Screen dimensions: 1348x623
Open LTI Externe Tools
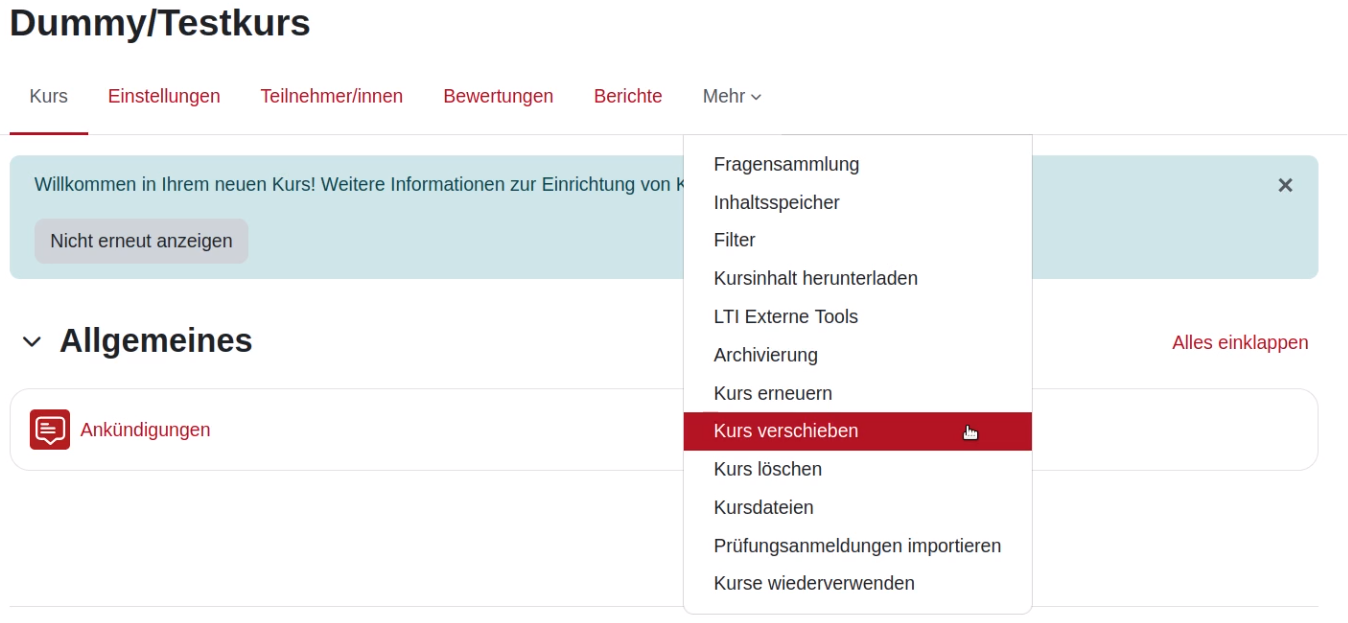tap(787, 316)
